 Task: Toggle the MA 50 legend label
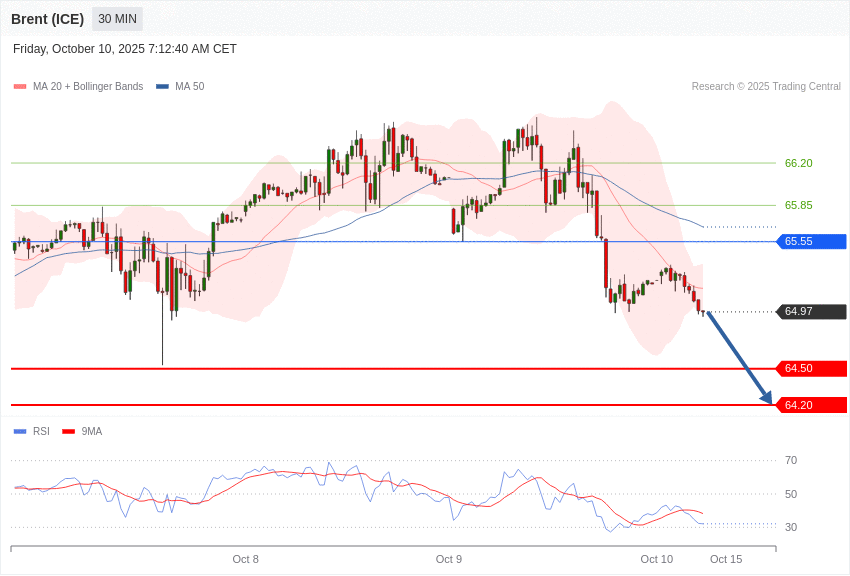189,87
